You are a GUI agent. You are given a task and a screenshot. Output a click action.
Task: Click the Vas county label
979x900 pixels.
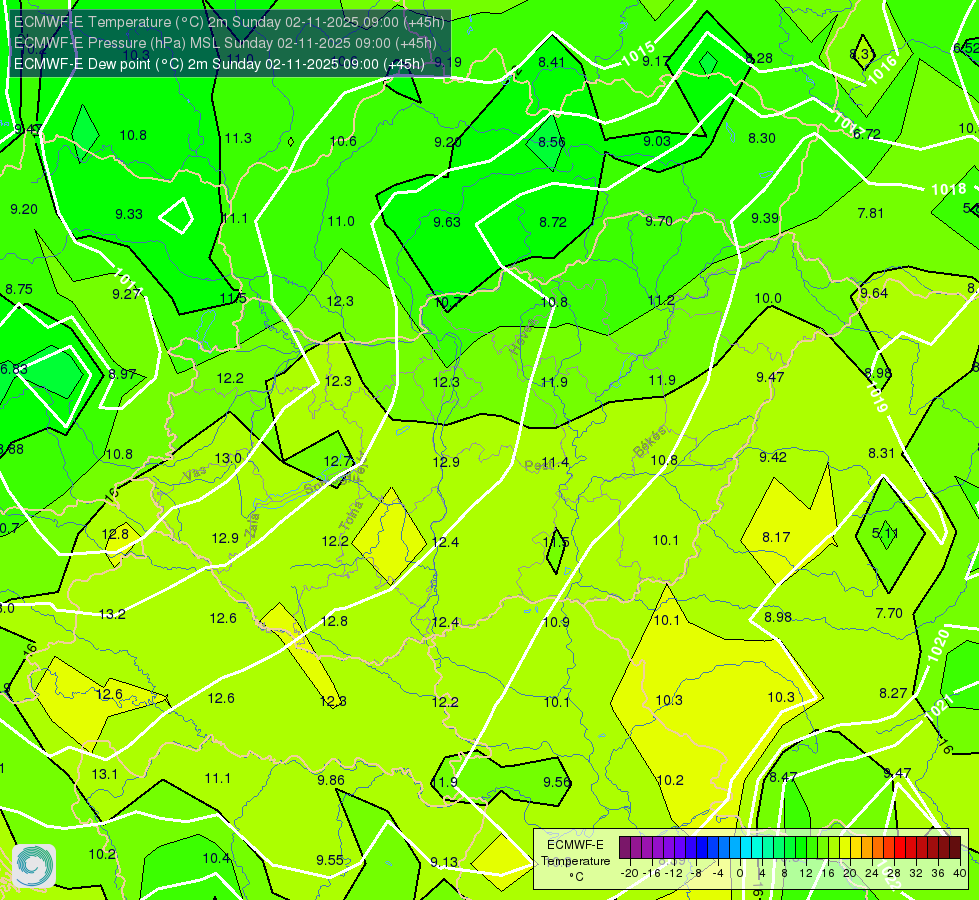point(195,475)
